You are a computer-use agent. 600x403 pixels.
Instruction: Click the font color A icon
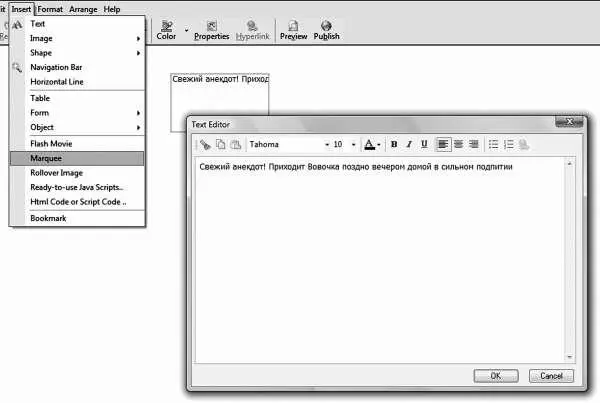coord(369,145)
